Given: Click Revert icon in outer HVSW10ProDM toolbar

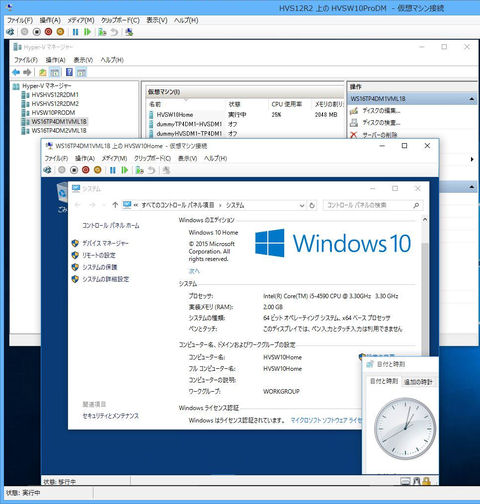Looking at the screenshot, I should pos(114,32).
